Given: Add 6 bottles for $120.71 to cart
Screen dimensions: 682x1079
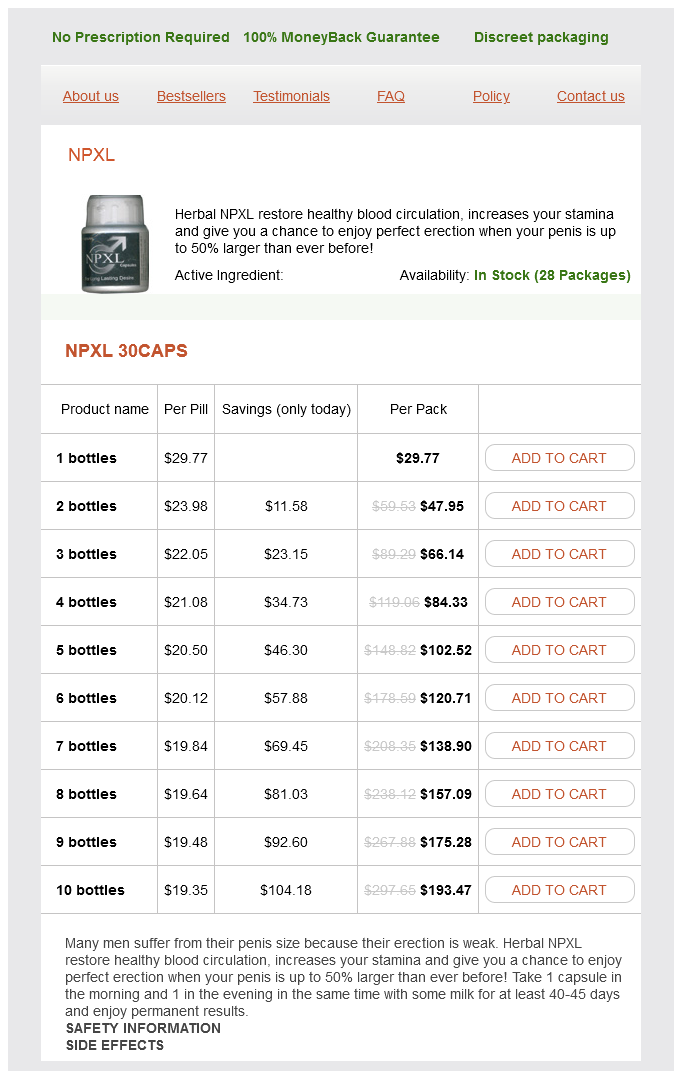Looking at the screenshot, I should 559,698.
